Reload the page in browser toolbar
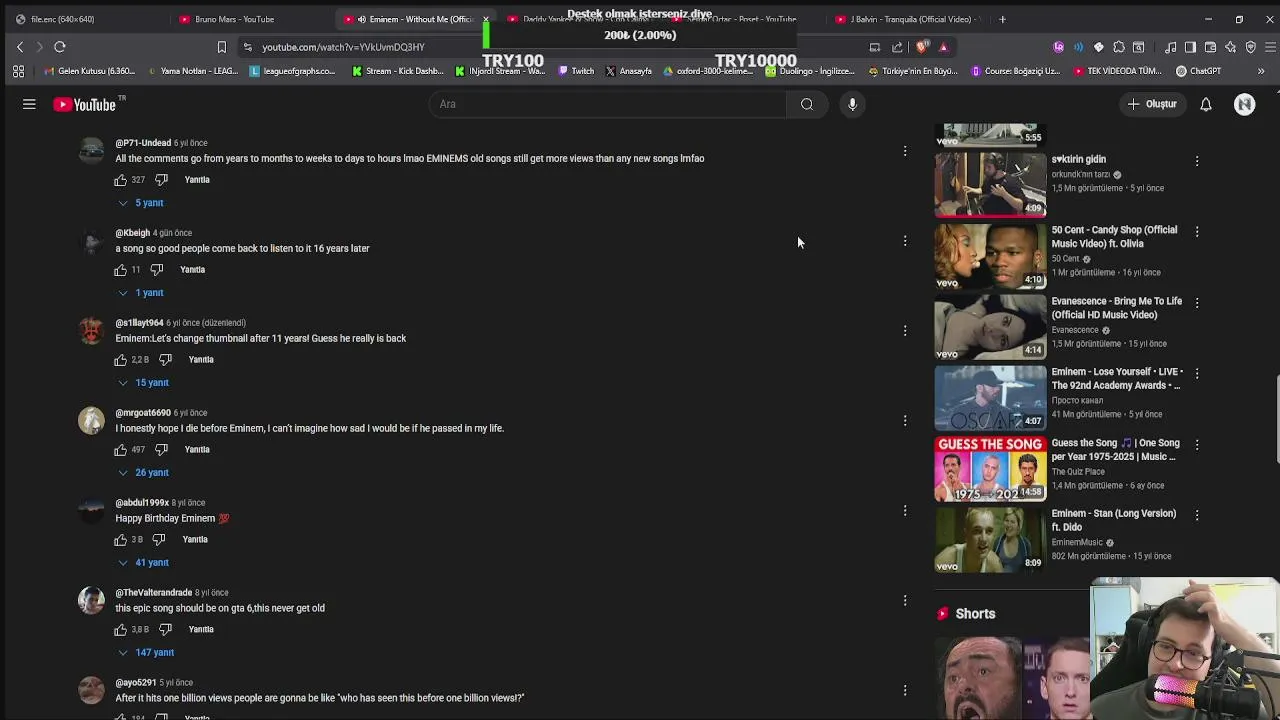Viewport: 1280px width, 720px height. (60, 47)
